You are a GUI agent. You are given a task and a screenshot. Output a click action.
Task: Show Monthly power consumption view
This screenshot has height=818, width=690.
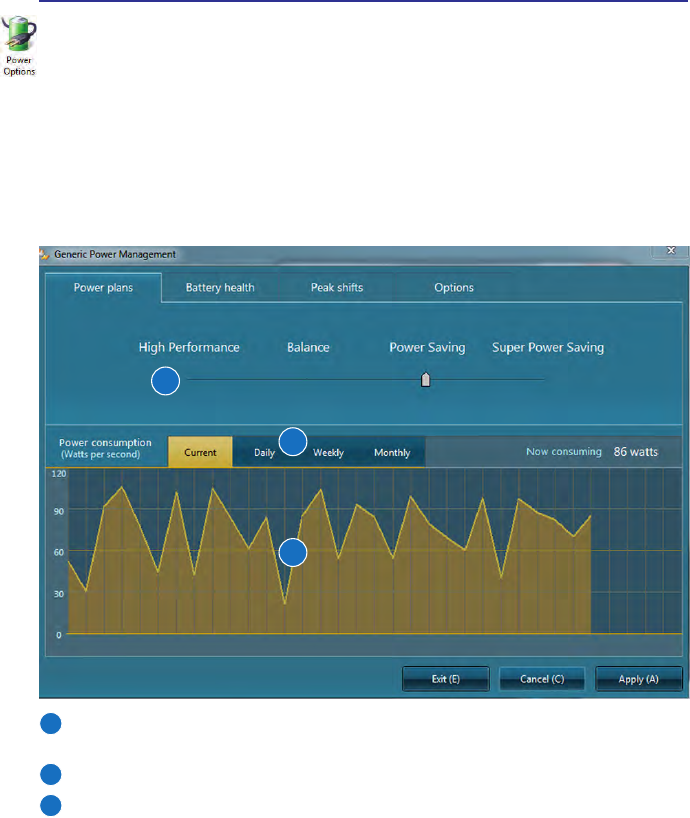[392, 453]
